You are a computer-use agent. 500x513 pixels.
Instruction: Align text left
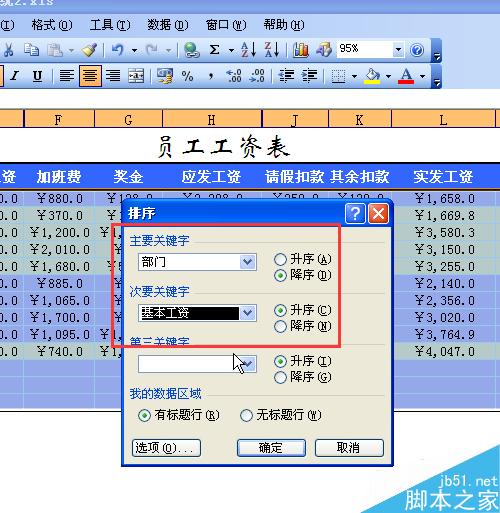(x=67, y=76)
